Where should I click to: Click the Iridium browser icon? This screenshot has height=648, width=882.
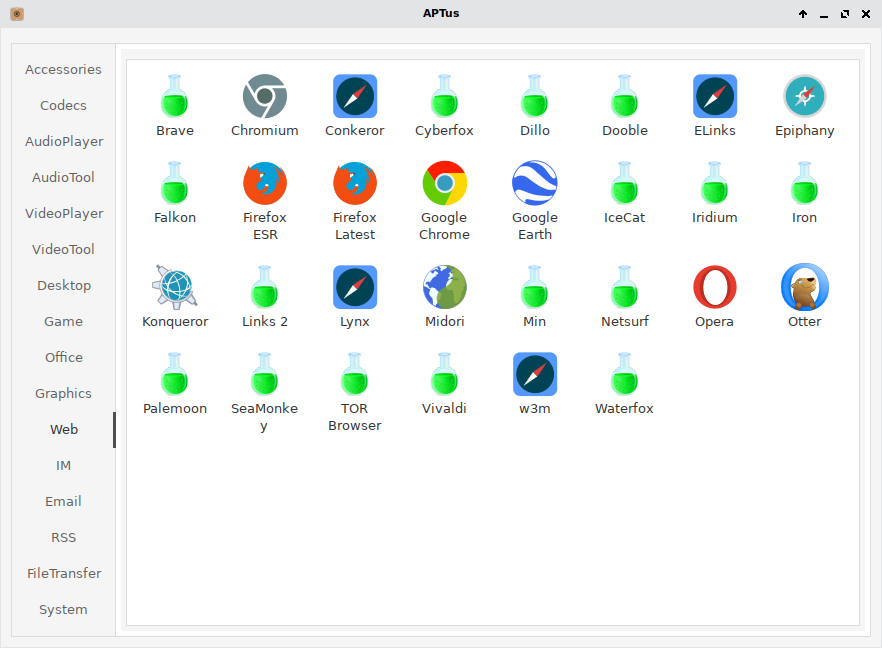coord(715,183)
